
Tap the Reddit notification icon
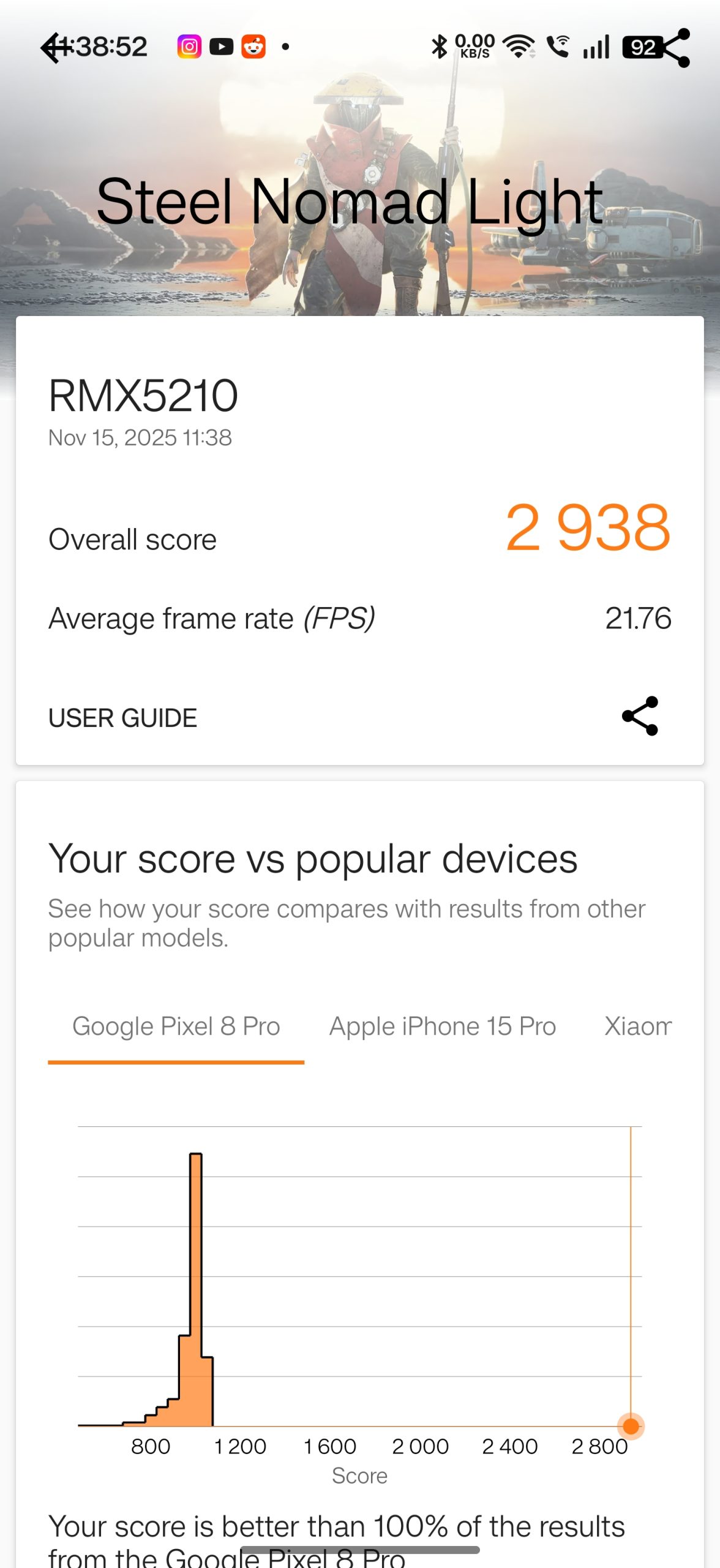pyautogui.click(x=253, y=47)
